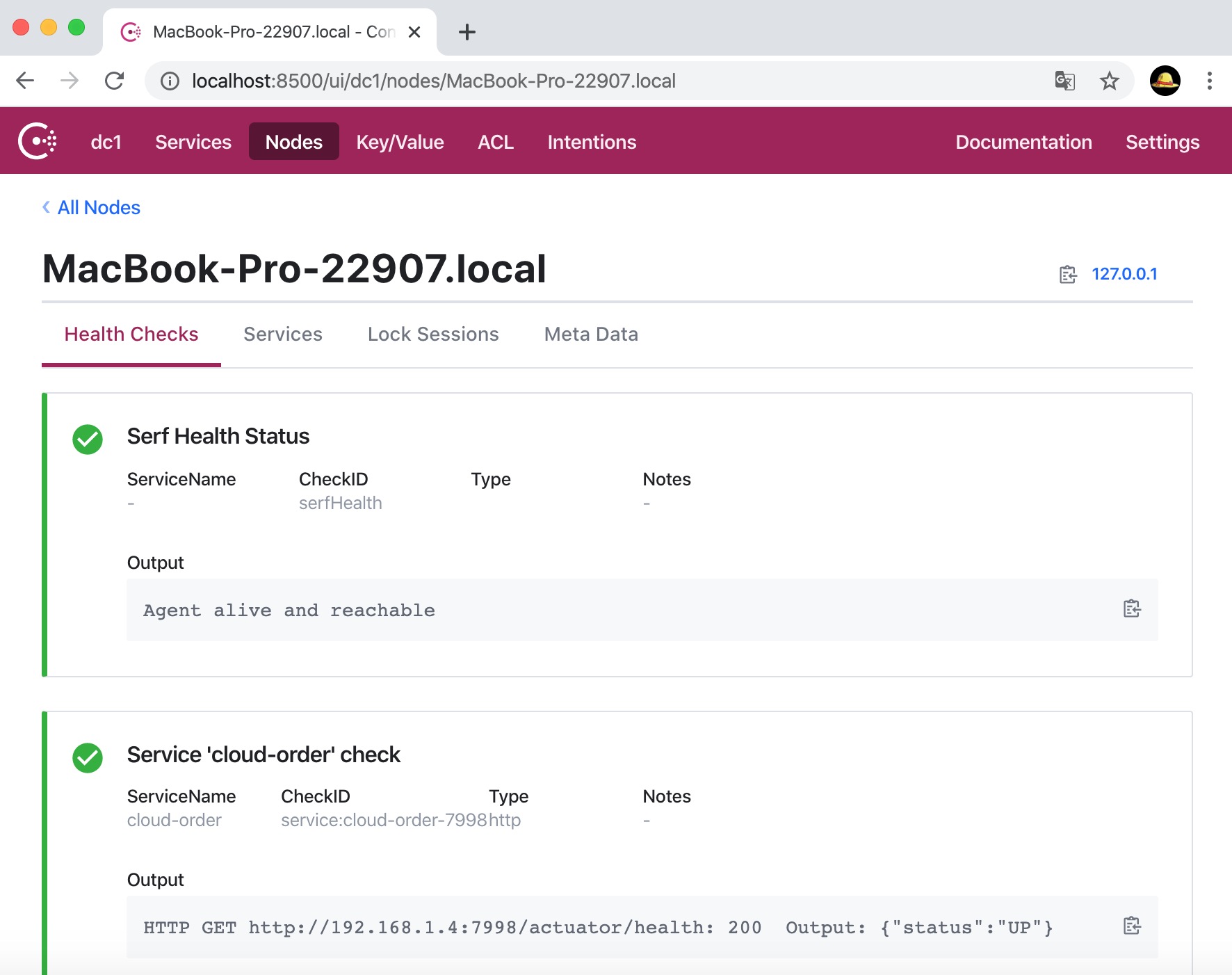This screenshot has height=975, width=1232.
Task: Open the Documentation link
Action: tap(1023, 142)
